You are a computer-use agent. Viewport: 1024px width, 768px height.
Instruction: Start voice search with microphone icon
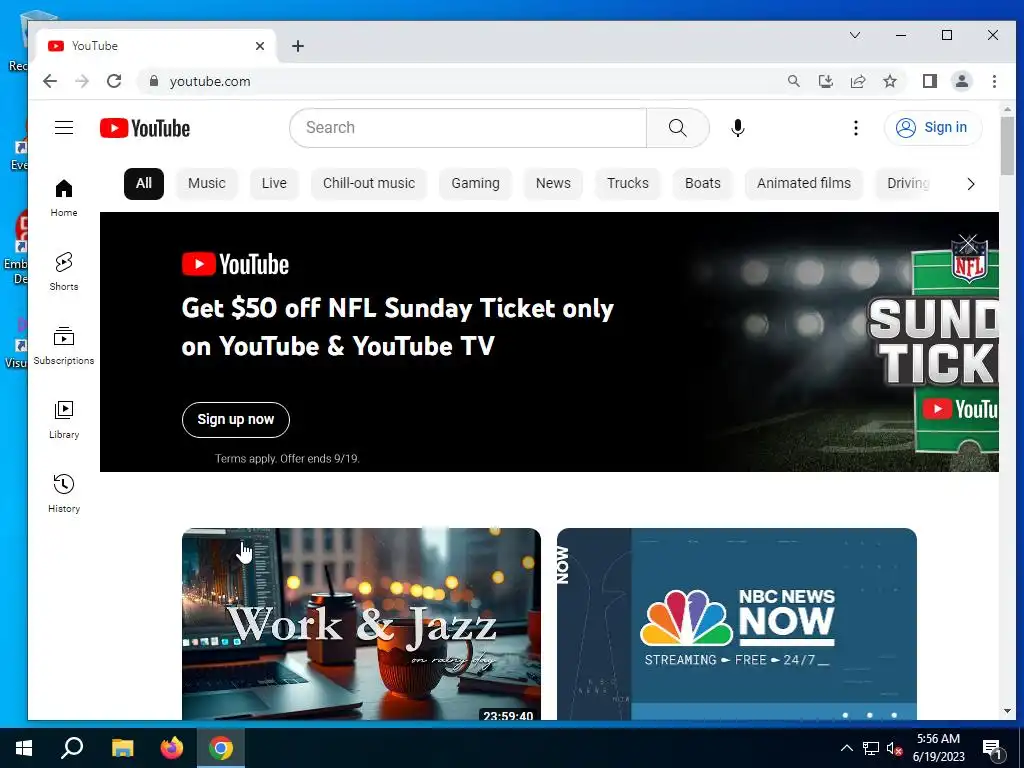pyautogui.click(x=737, y=128)
